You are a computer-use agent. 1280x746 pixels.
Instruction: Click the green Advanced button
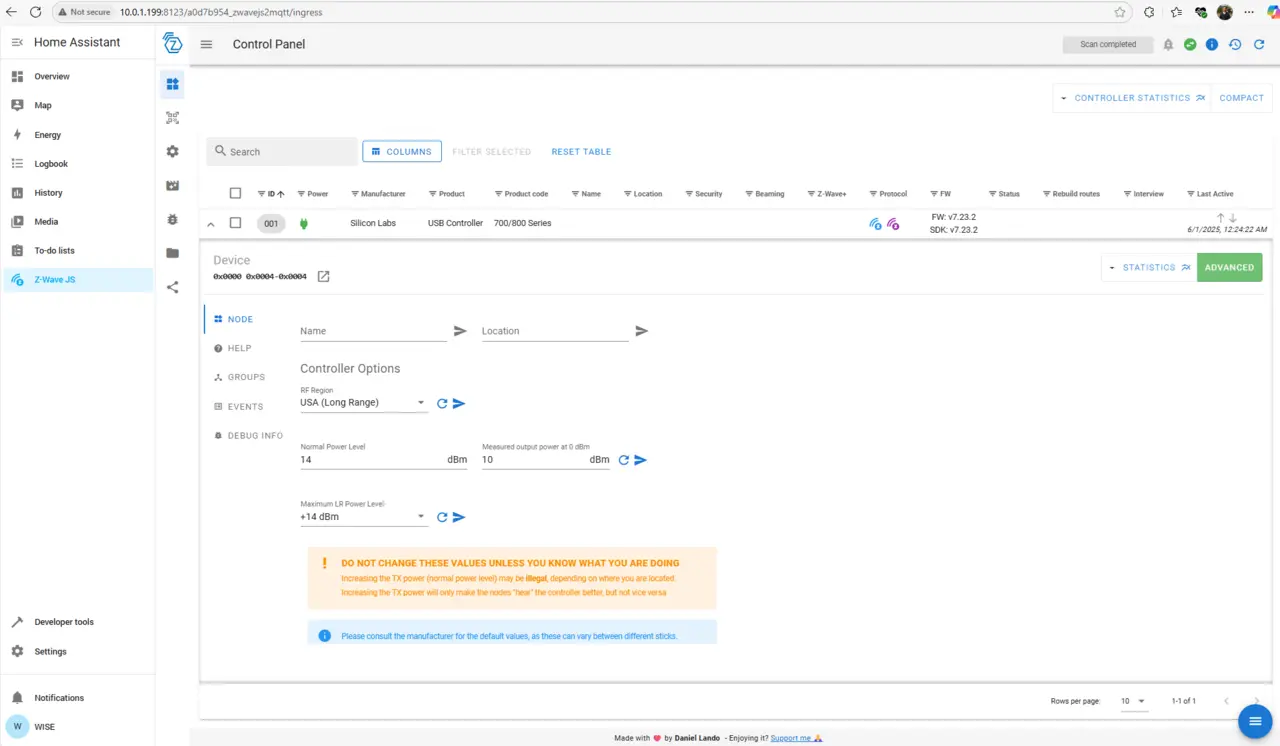pos(1229,267)
